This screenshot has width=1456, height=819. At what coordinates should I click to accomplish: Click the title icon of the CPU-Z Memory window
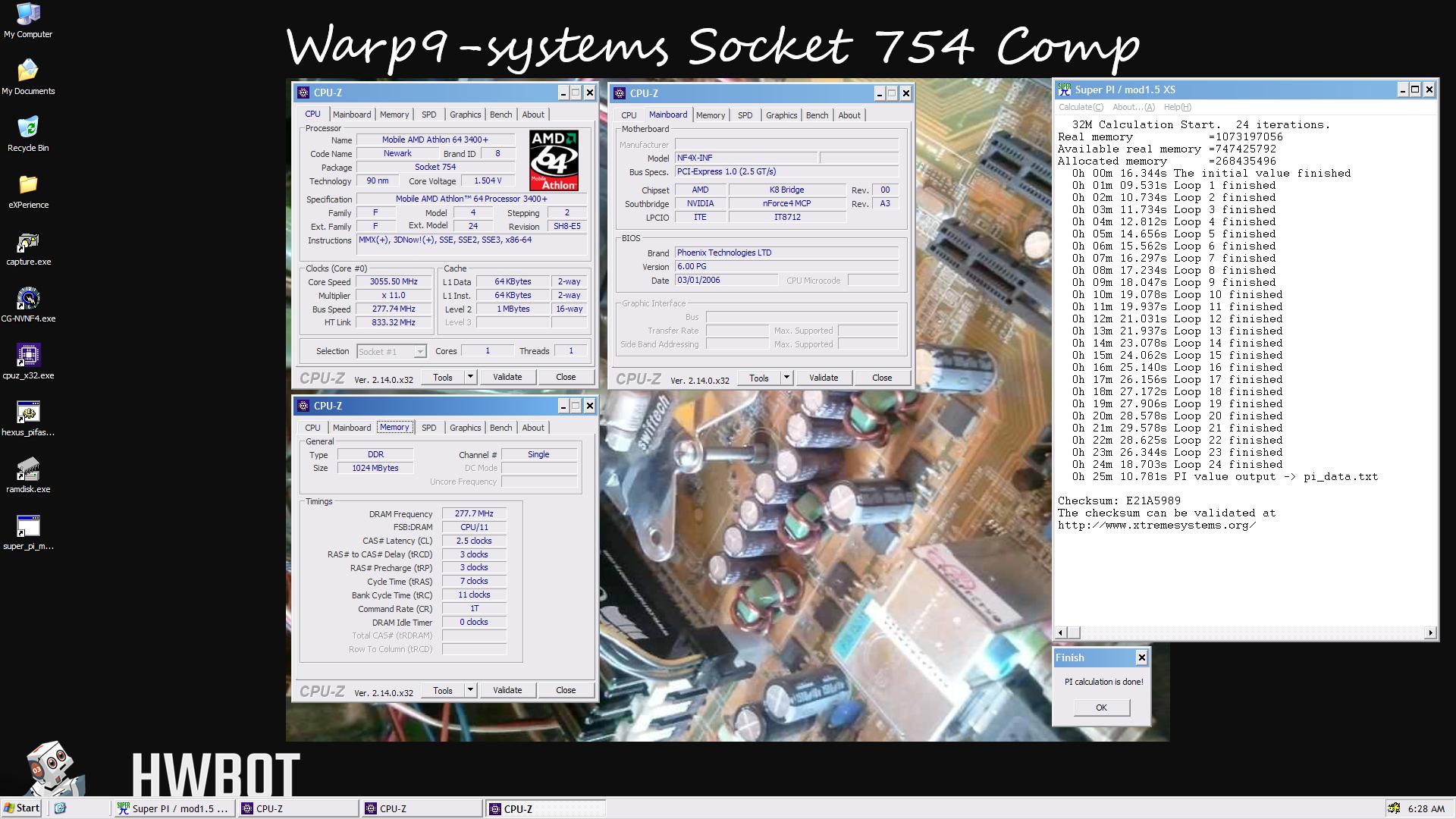click(x=303, y=406)
